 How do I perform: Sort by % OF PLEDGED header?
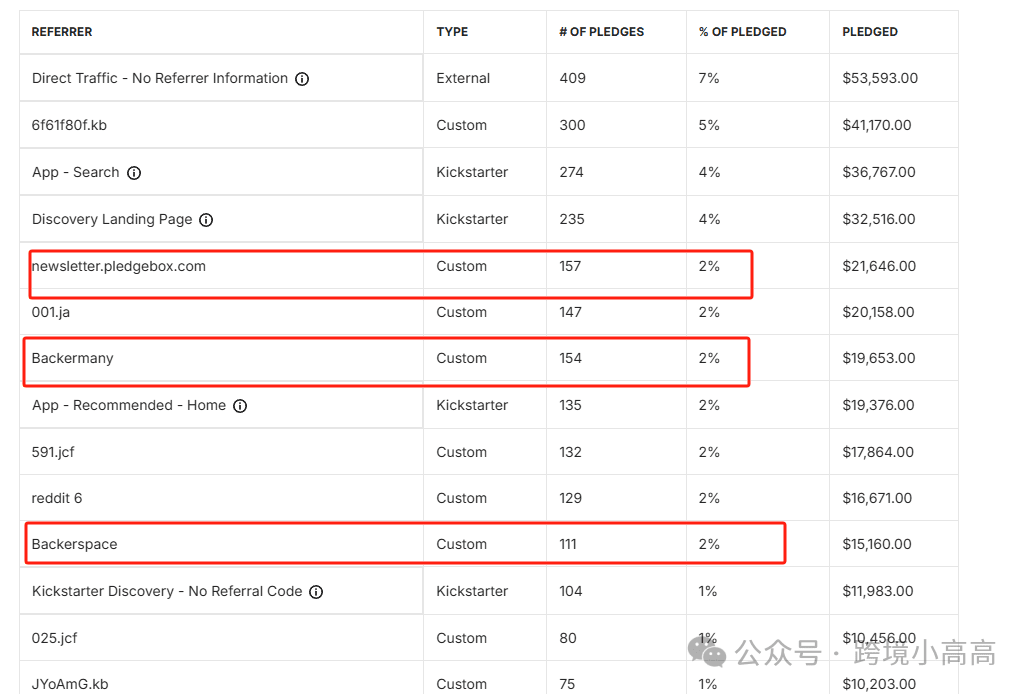[x=742, y=32]
